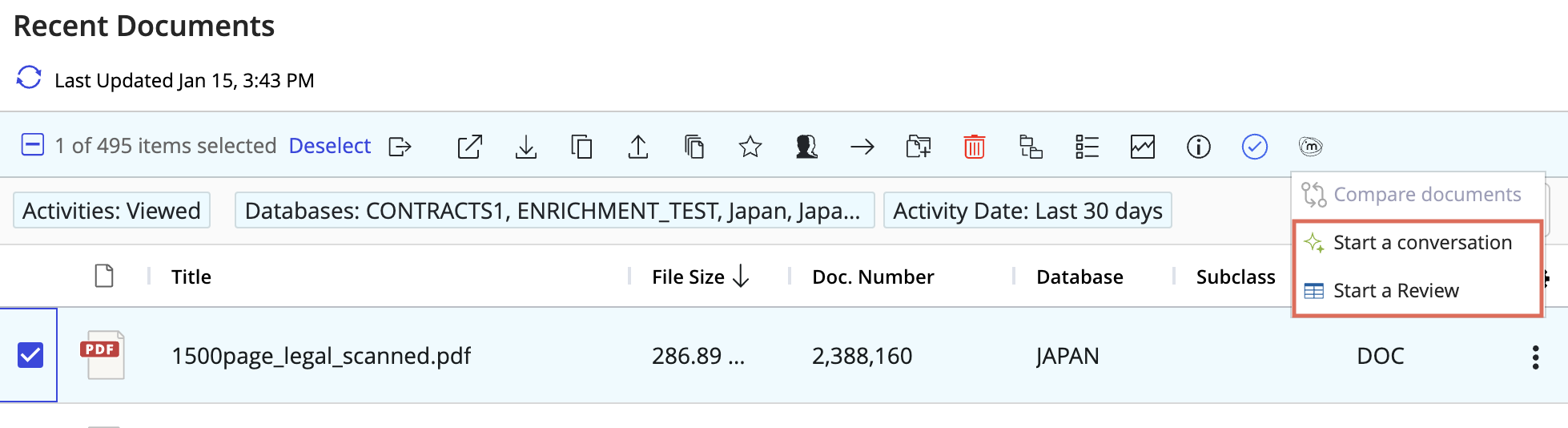Screen dimensions: 1568x428
Task: Click the Deselect link
Action: (x=329, y=146)
